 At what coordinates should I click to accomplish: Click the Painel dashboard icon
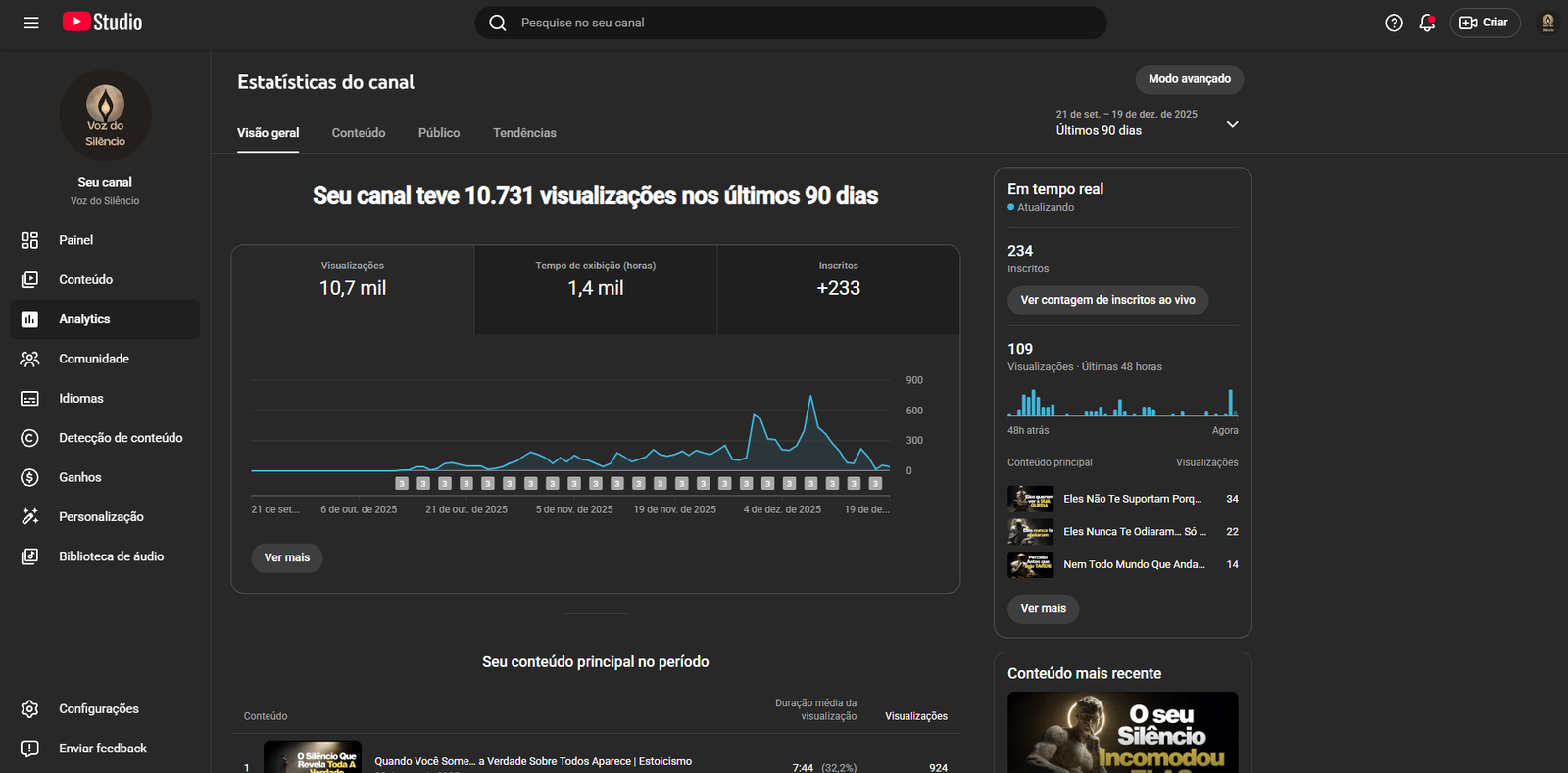30,240
